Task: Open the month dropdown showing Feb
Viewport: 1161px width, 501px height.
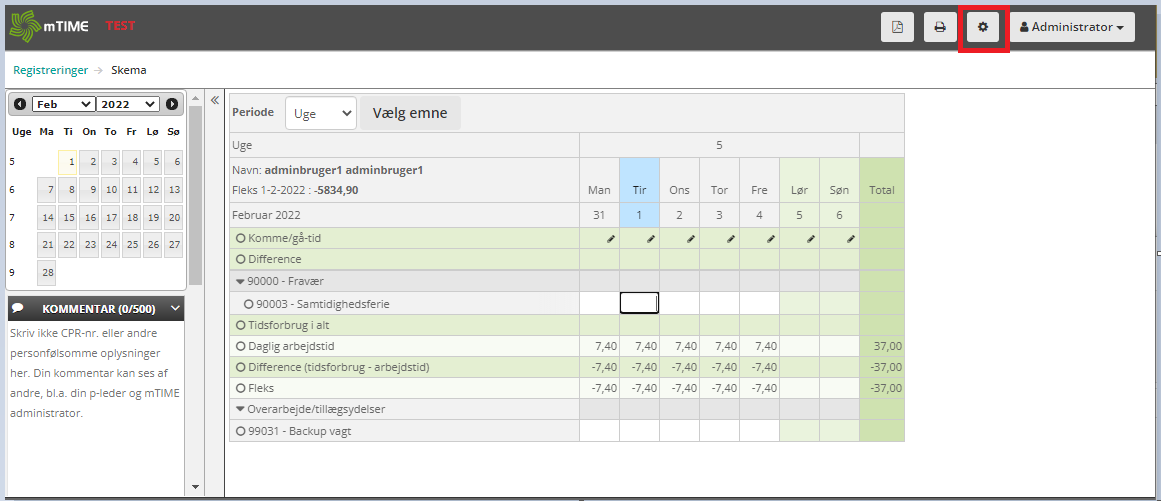Action: 63,104
